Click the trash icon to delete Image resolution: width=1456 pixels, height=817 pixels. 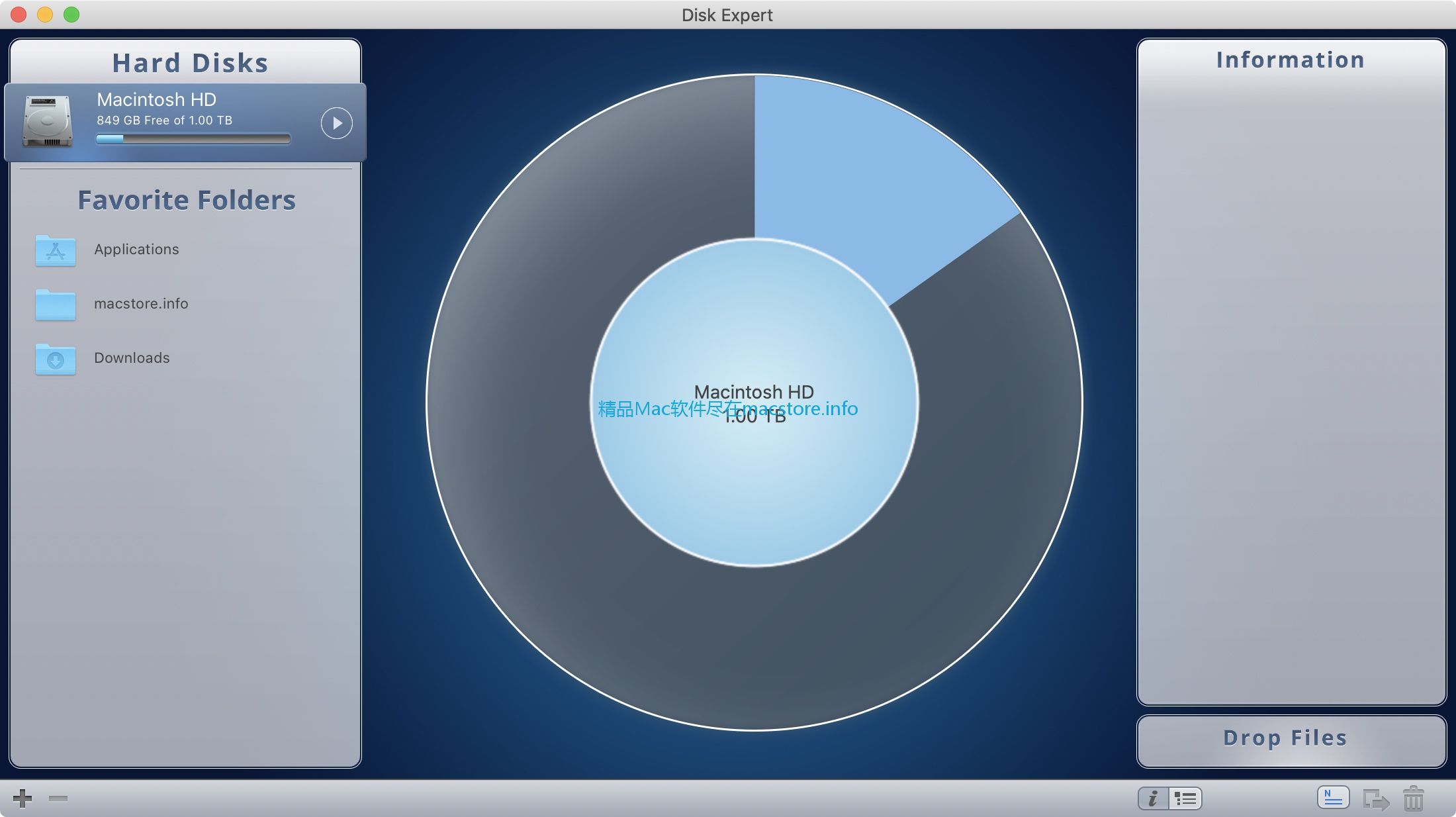(x=1414, y=798)
